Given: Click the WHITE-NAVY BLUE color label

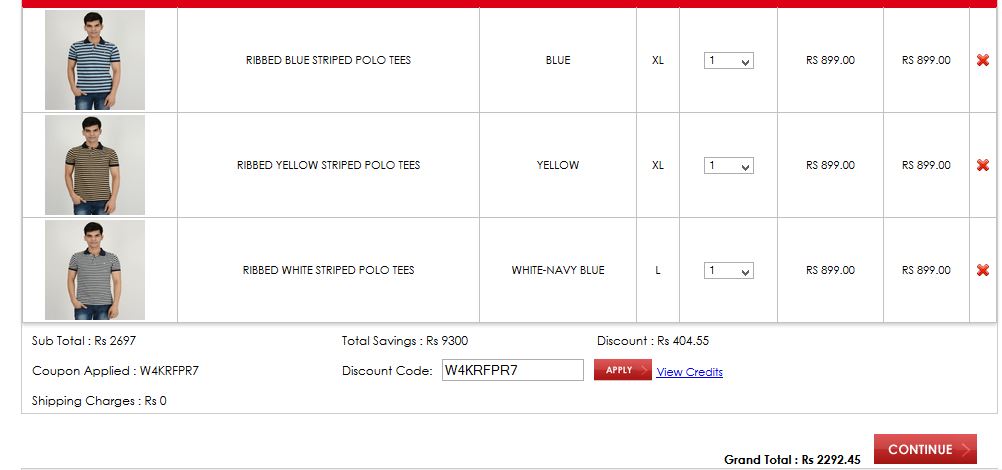Looking at the screenshot, I should click(x=558, y=270).
